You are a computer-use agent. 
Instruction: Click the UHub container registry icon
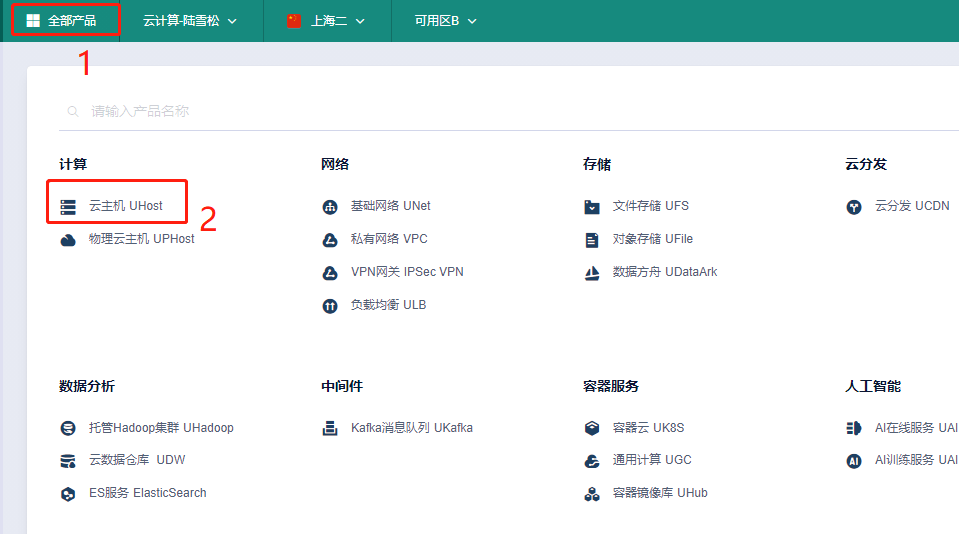592,494
